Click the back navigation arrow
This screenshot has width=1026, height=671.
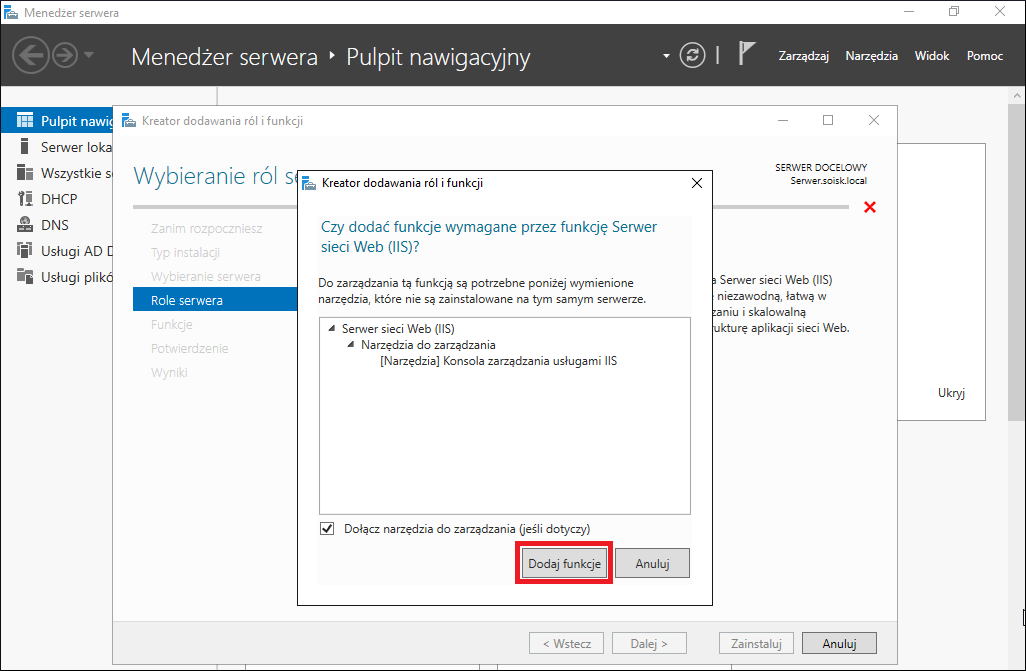[30, 55]
